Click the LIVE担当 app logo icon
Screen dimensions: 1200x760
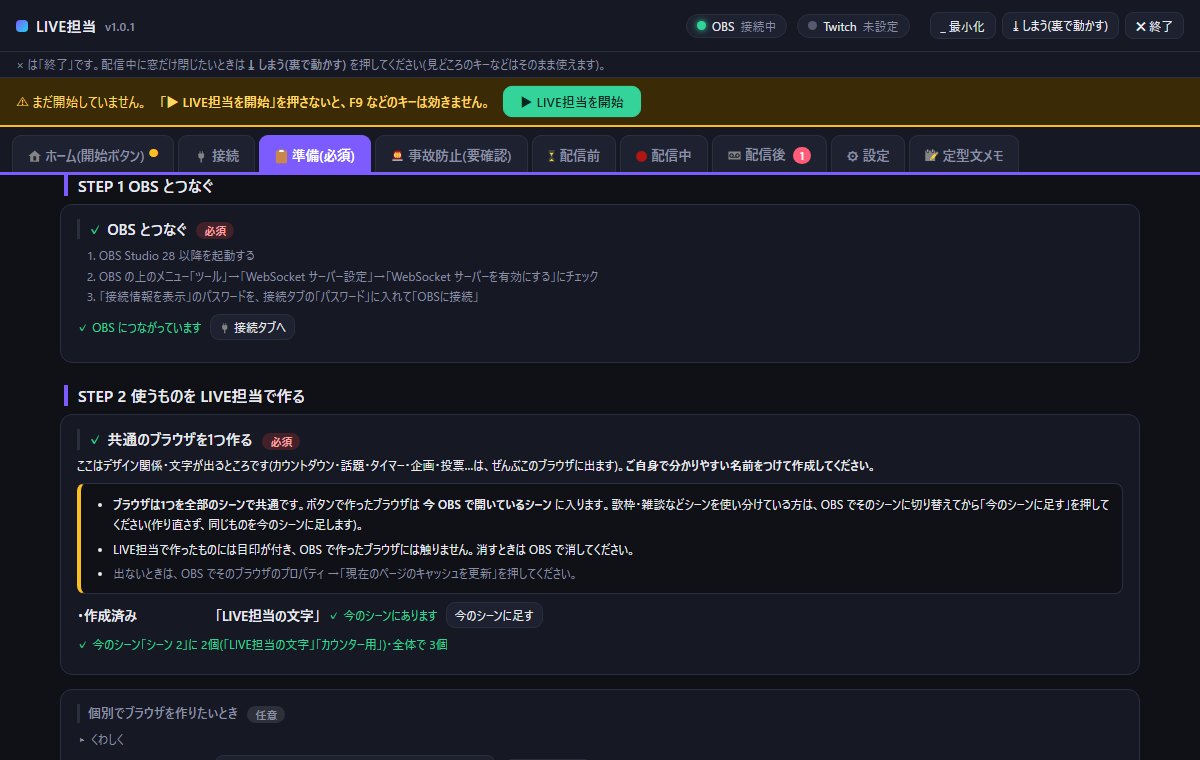click(23, 26)
